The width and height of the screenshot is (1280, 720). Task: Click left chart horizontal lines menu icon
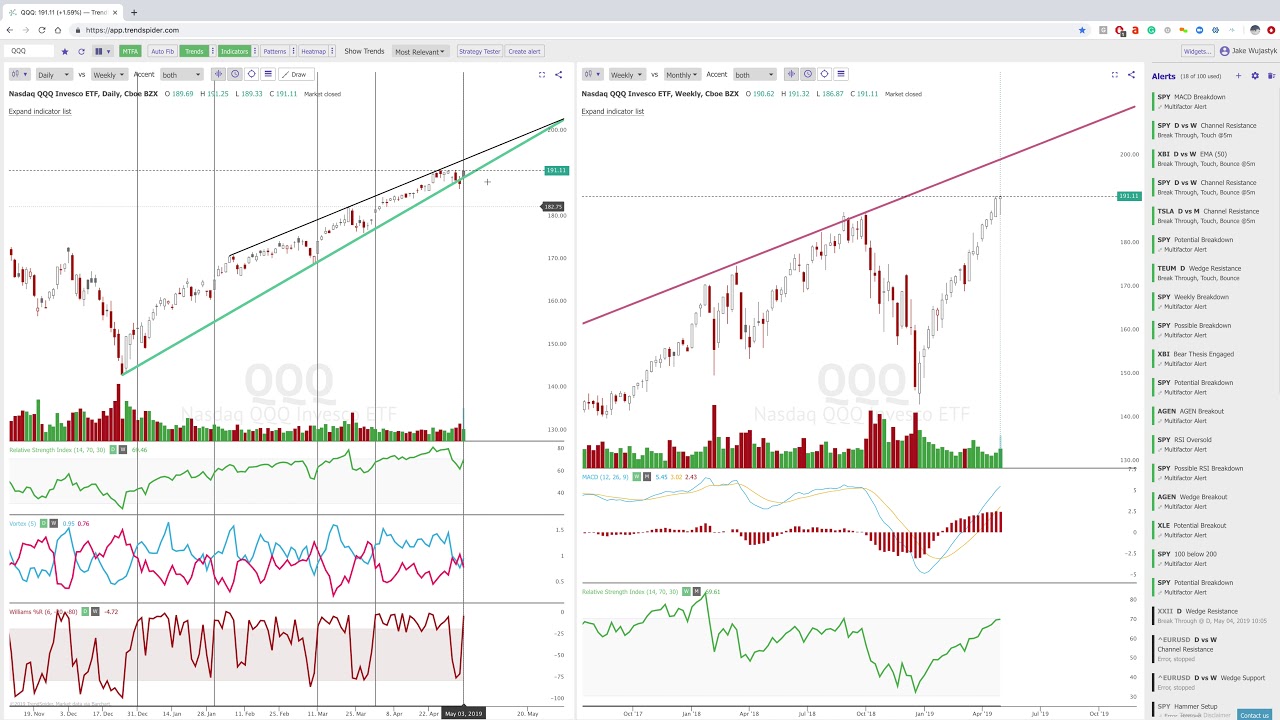pyautogui.click(x=268, y=74)
